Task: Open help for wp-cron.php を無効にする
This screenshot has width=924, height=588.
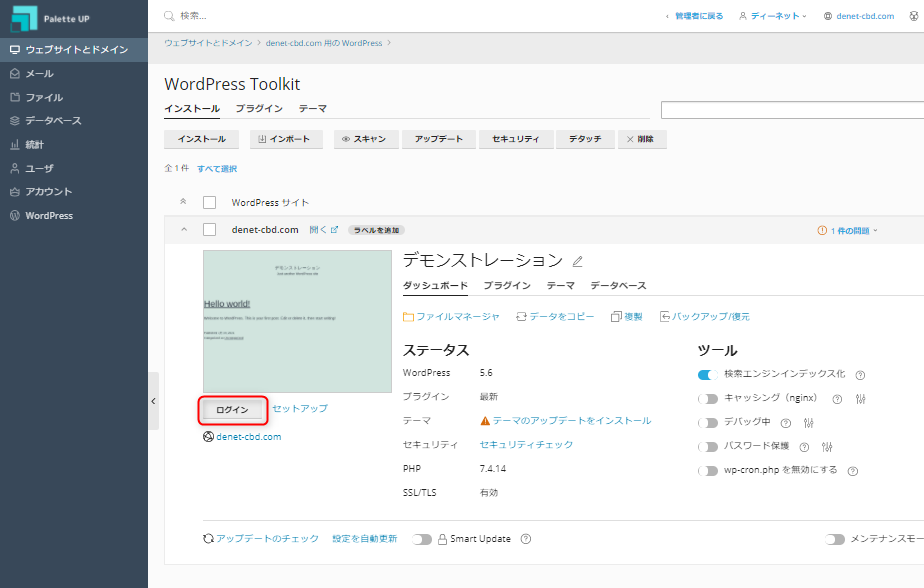Action: (x=852, y=471)
